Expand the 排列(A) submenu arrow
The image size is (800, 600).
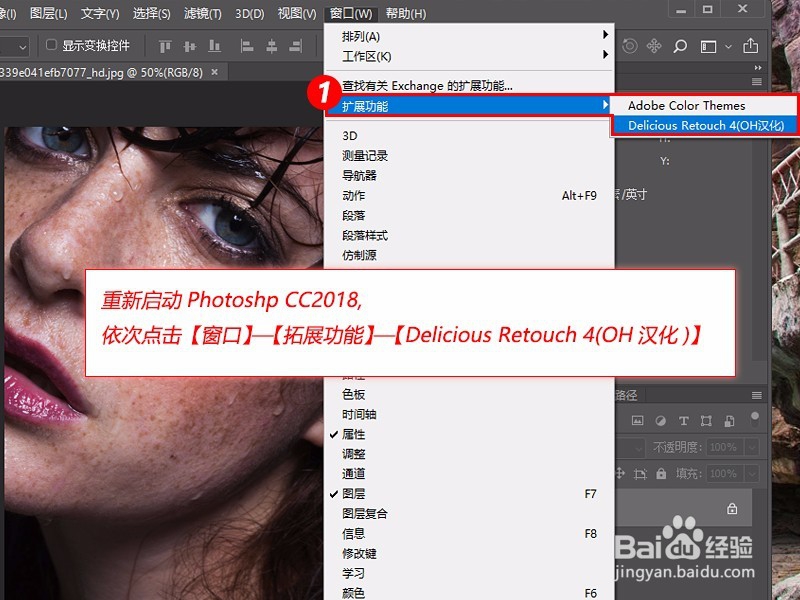pyautogui.click(x=605, y=35)
